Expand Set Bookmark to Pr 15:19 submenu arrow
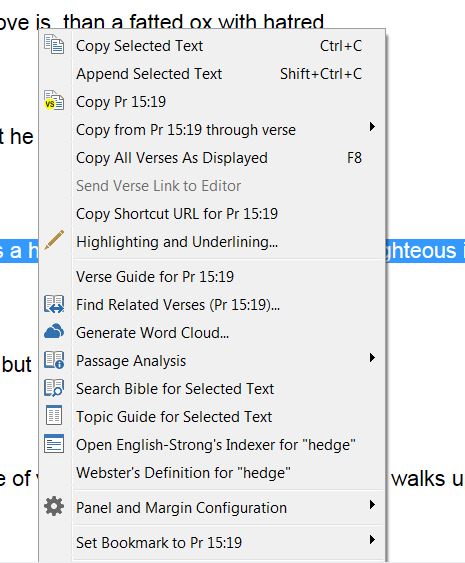This screenshot has width=465, height=563. click(x=372, y=540)
